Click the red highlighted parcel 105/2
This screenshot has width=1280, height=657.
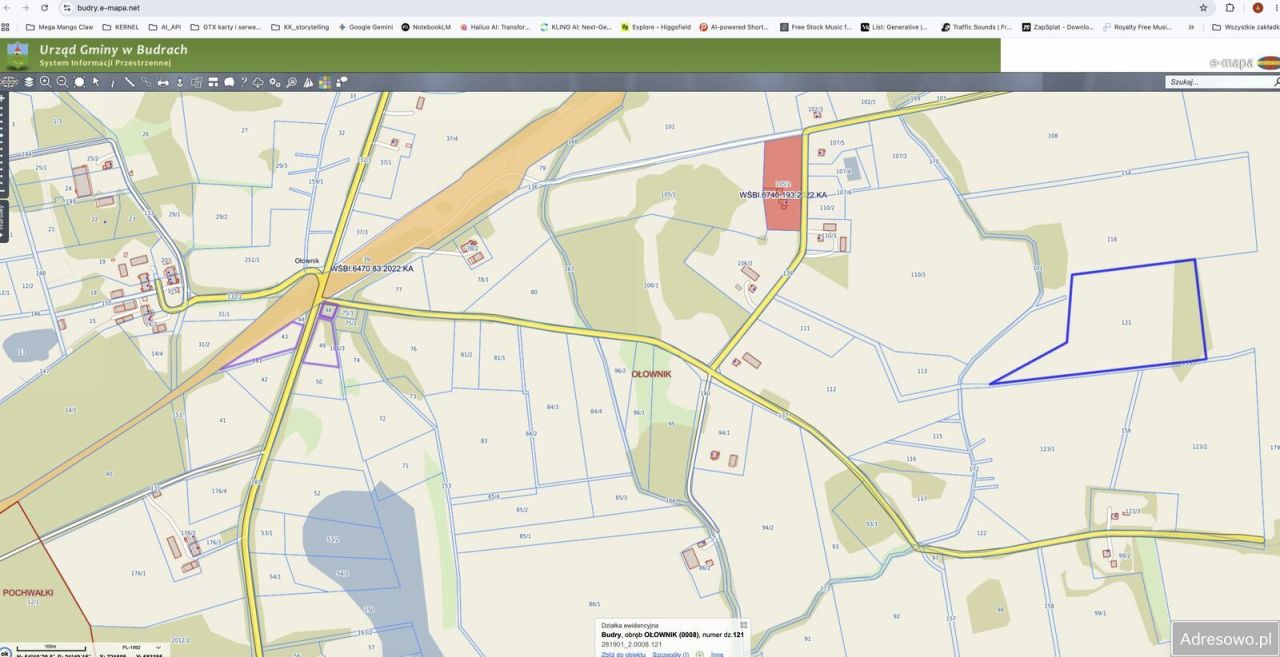[x=783, y=185]
